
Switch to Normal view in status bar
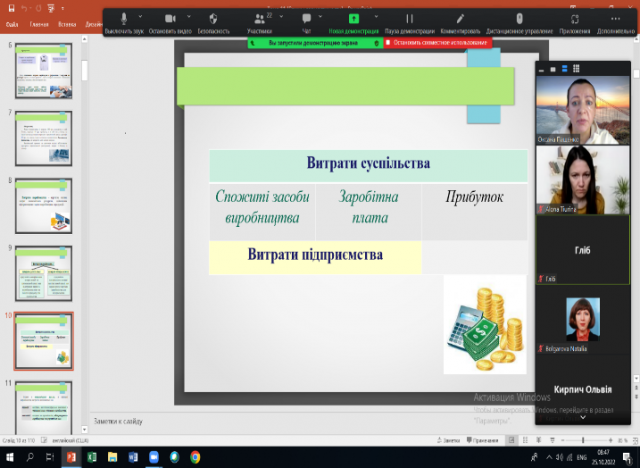pos(511,440)
